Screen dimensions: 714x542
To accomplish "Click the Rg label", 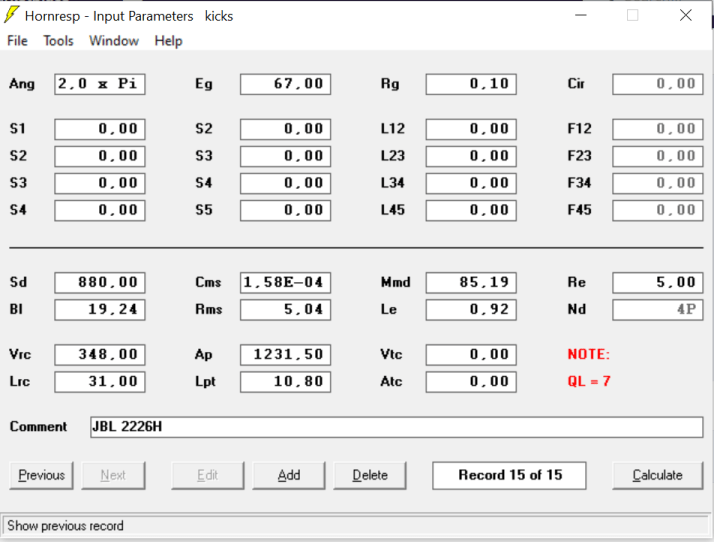I will pyautogui.click(x=390, y=84).
